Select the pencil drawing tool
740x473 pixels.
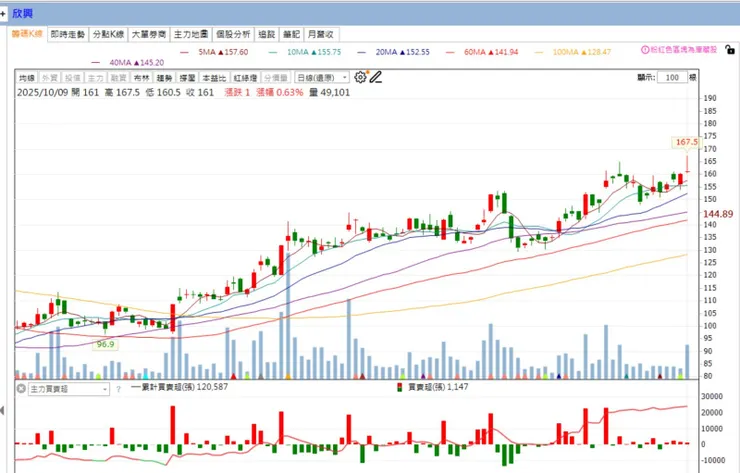click(376, 77)
